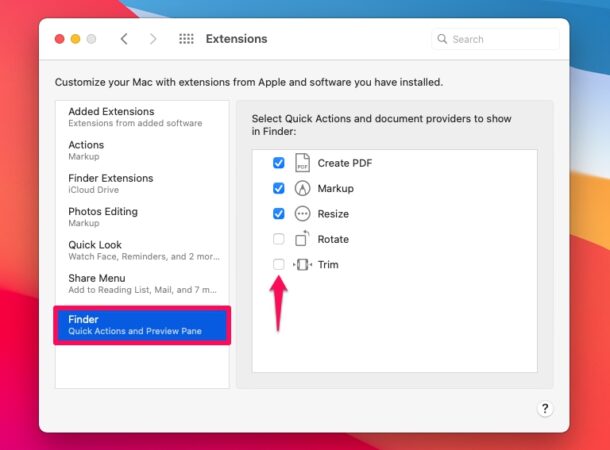Select the Actions category

click(142, 151)
